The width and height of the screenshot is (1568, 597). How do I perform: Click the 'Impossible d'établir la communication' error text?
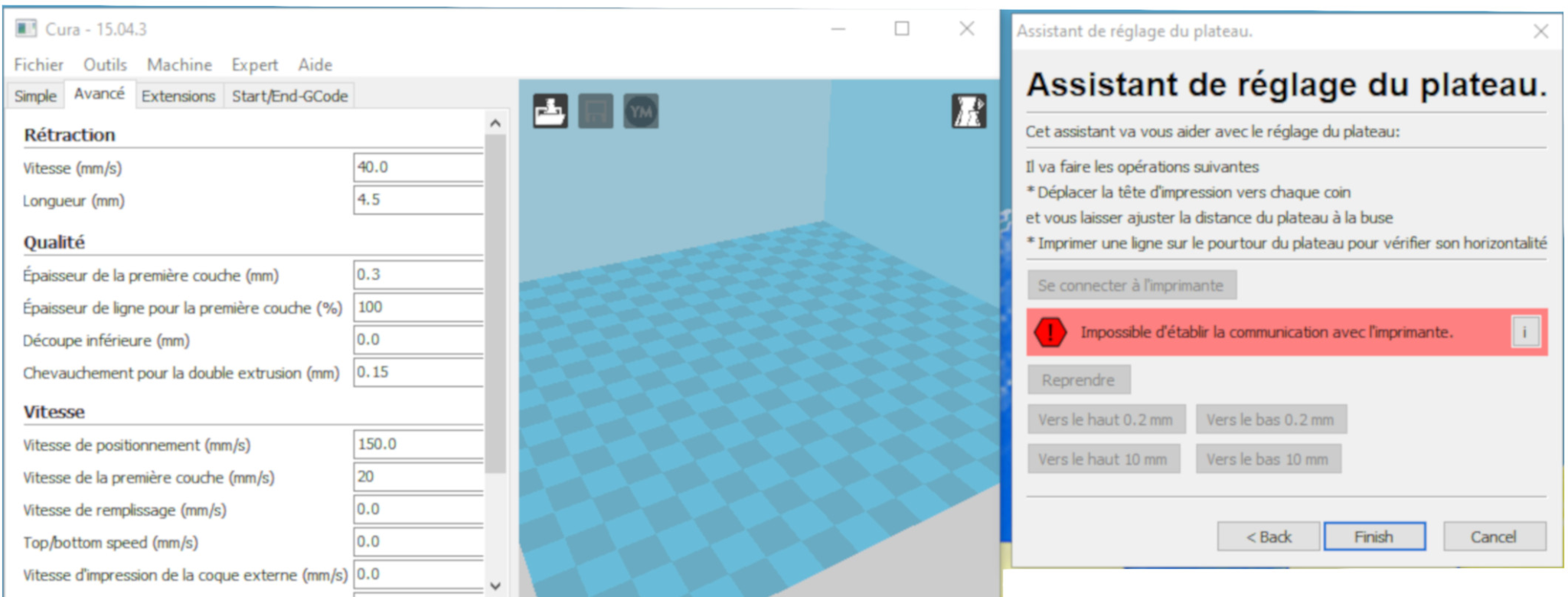pyautogui.click(x=1266, y=332)
